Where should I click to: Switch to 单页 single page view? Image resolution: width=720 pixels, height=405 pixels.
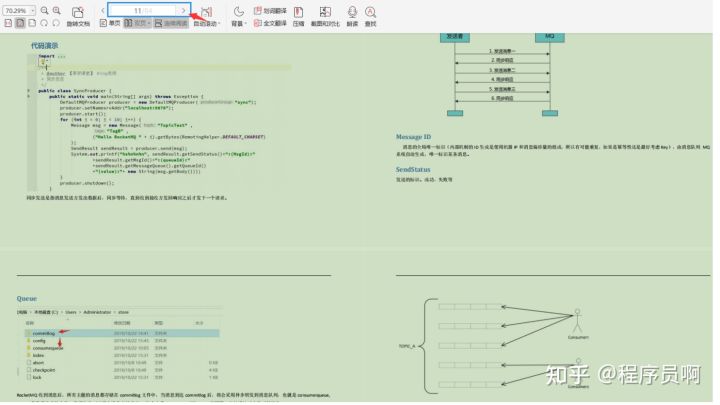[110, 23]
